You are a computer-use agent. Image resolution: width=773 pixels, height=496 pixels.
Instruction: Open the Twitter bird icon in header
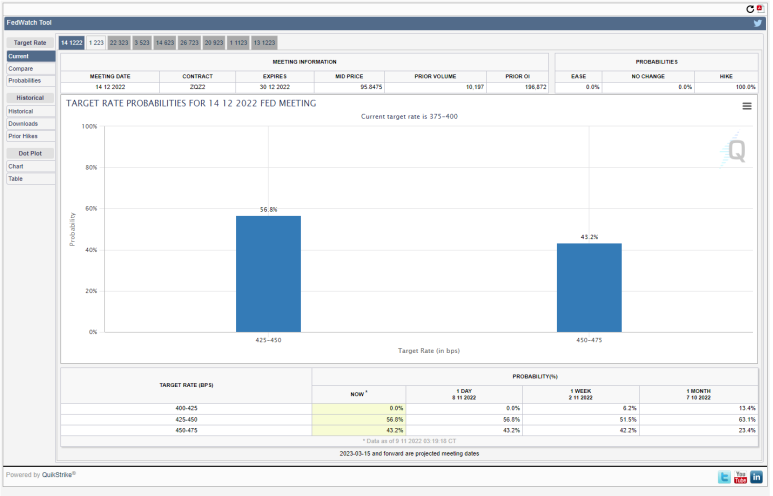[x=758, y=23]
